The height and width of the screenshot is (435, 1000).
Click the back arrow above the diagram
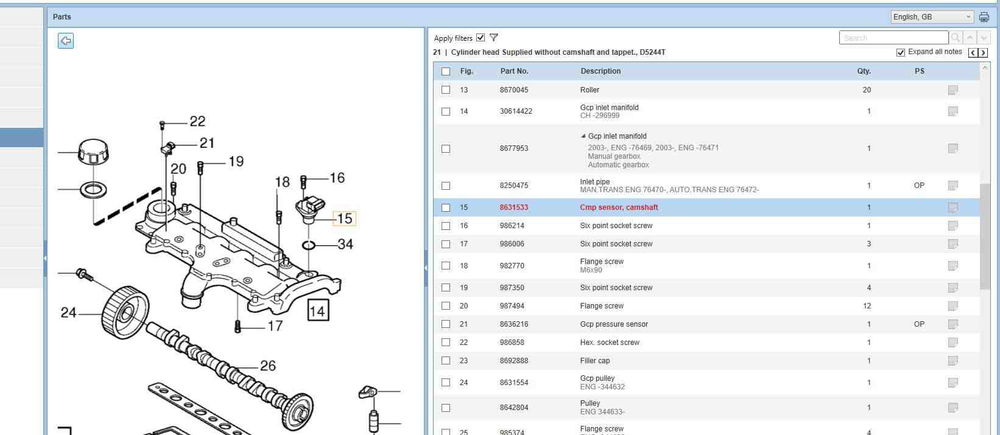click(x=66, y=41)
